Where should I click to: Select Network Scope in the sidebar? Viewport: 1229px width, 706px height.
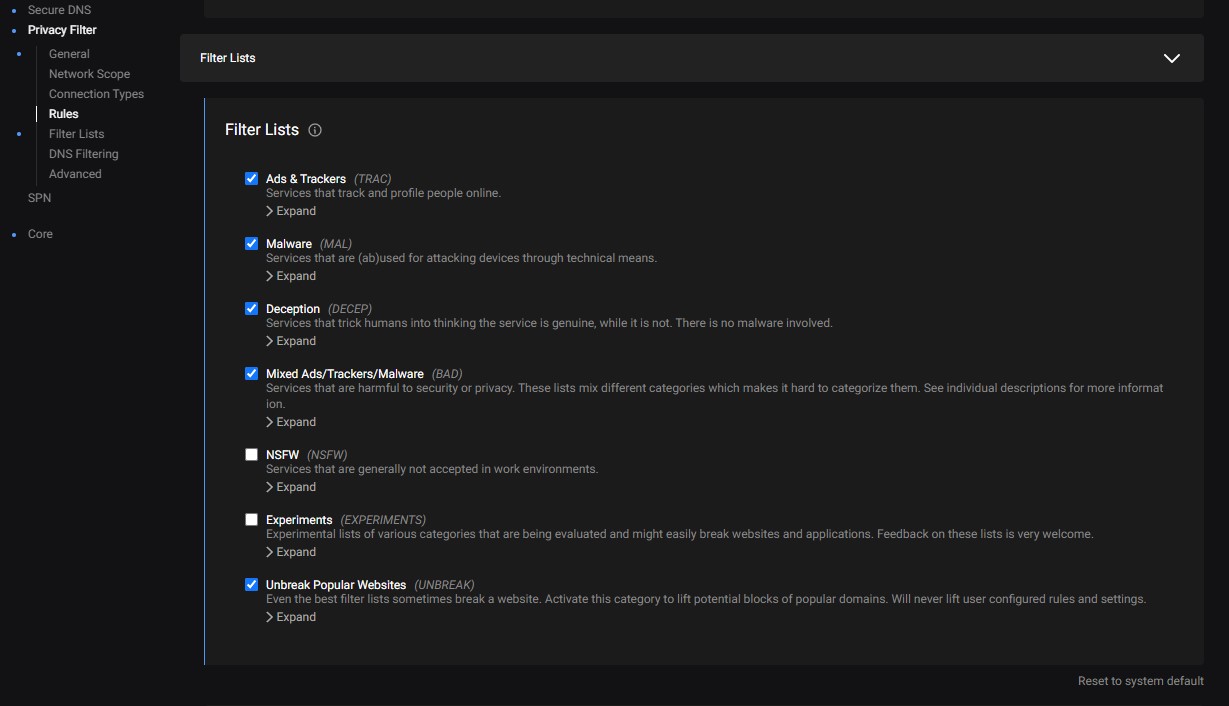[x=89, y=74]
